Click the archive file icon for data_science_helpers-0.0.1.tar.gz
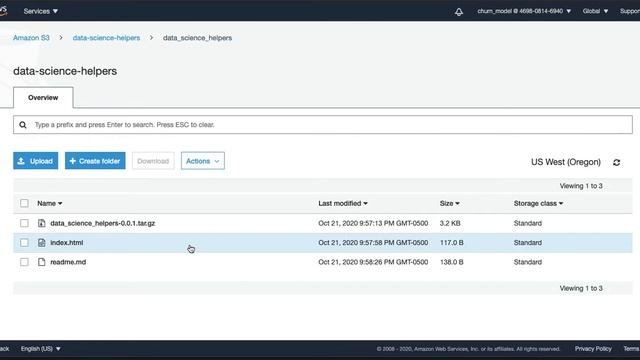 [x=41, y=223]
